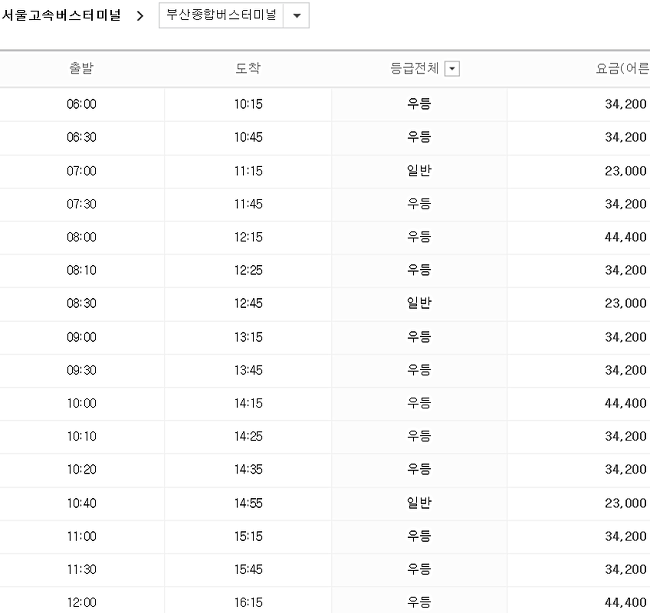Click the 등급전체 header label
Screen dimensions: 650x613
(x=415, y=68)
